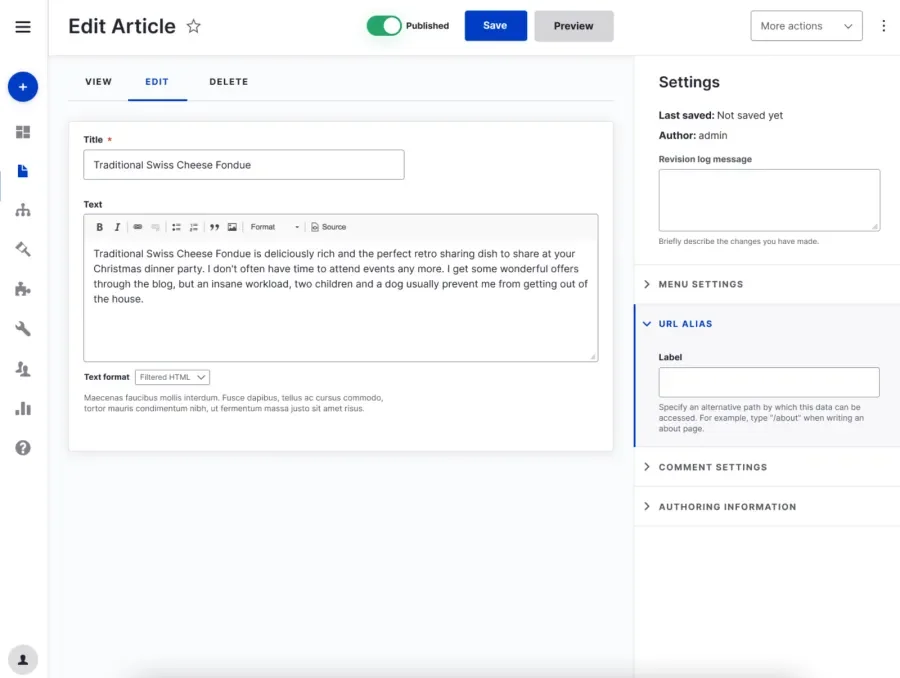Open the reports bar-chart icon in sidebar
This screenshot has height=678, width=900.
[x=23, y=408]
